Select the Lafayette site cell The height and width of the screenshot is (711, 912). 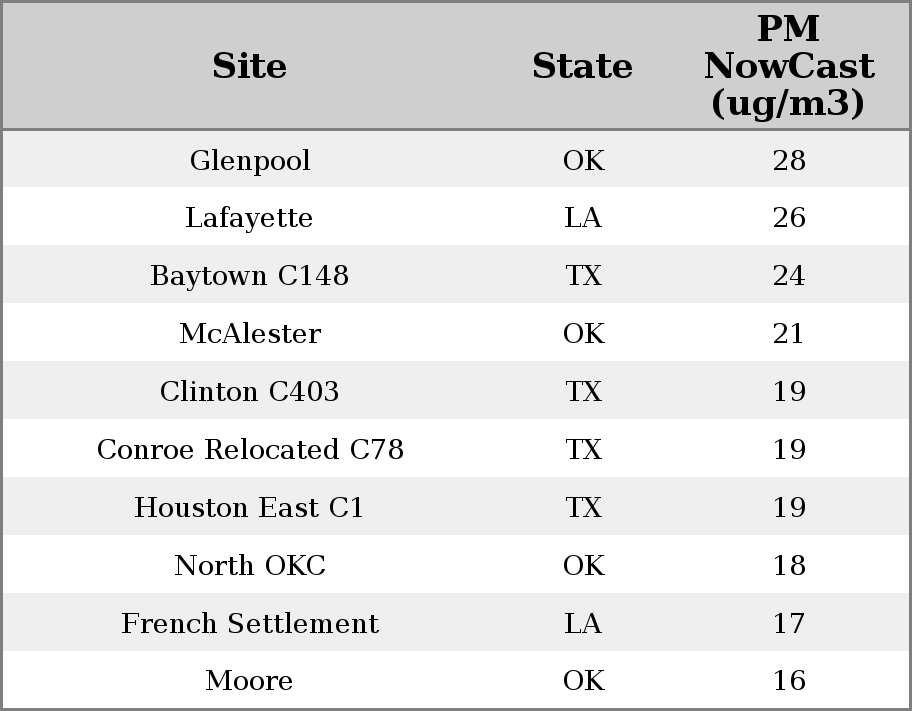(249, 218)
